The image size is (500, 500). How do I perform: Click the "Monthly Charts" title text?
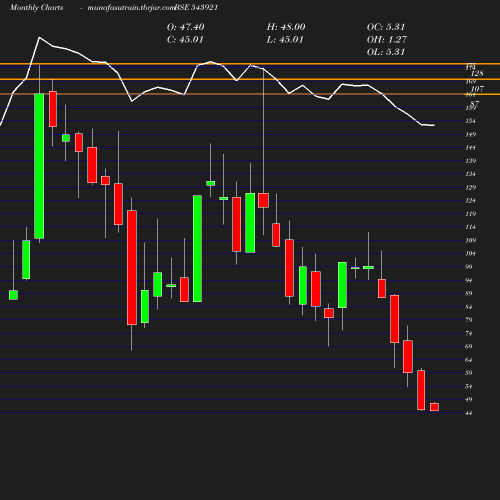[36, 8]
